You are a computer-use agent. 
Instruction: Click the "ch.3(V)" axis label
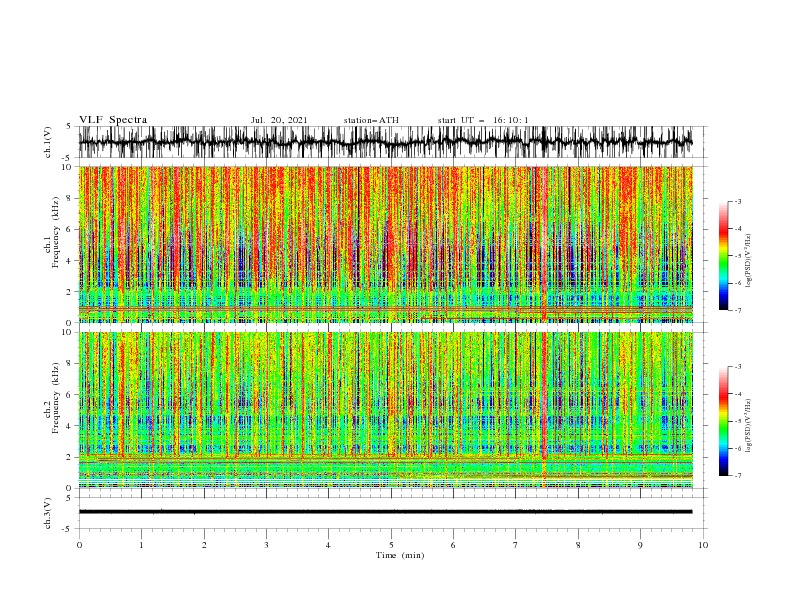[x=48, y=513]
